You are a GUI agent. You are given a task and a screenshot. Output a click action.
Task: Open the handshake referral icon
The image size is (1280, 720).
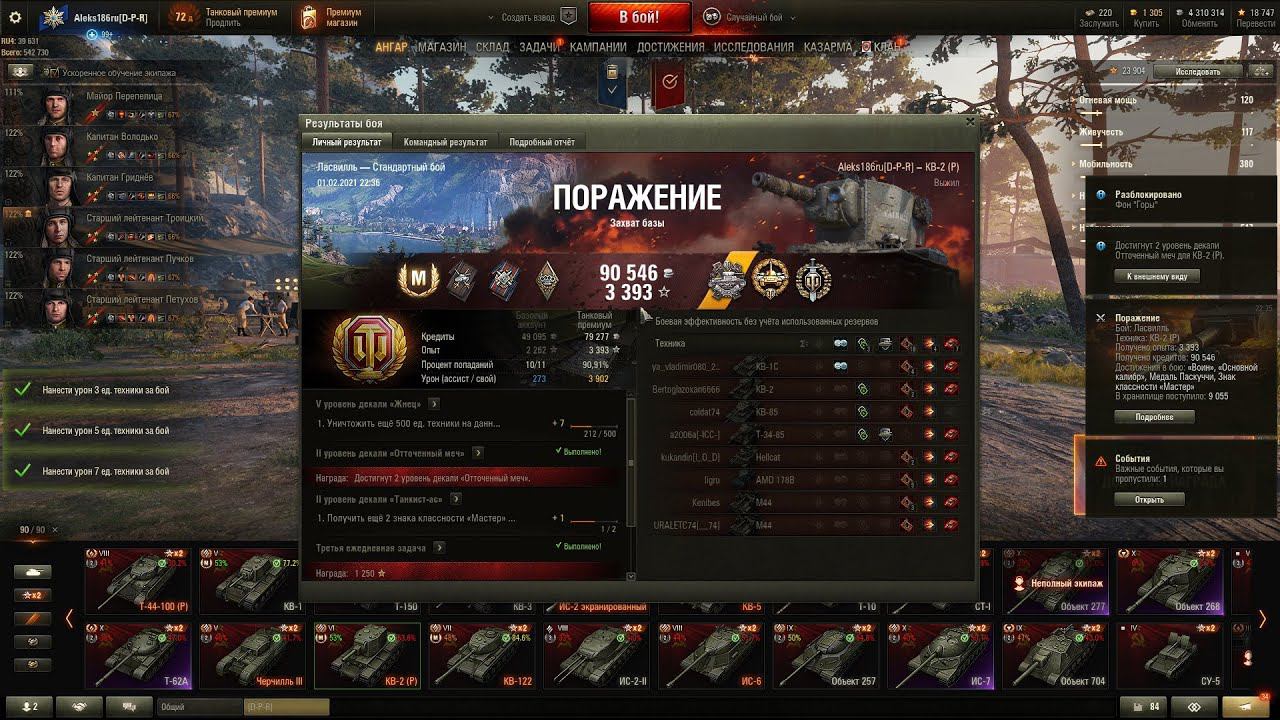(79, 706)
